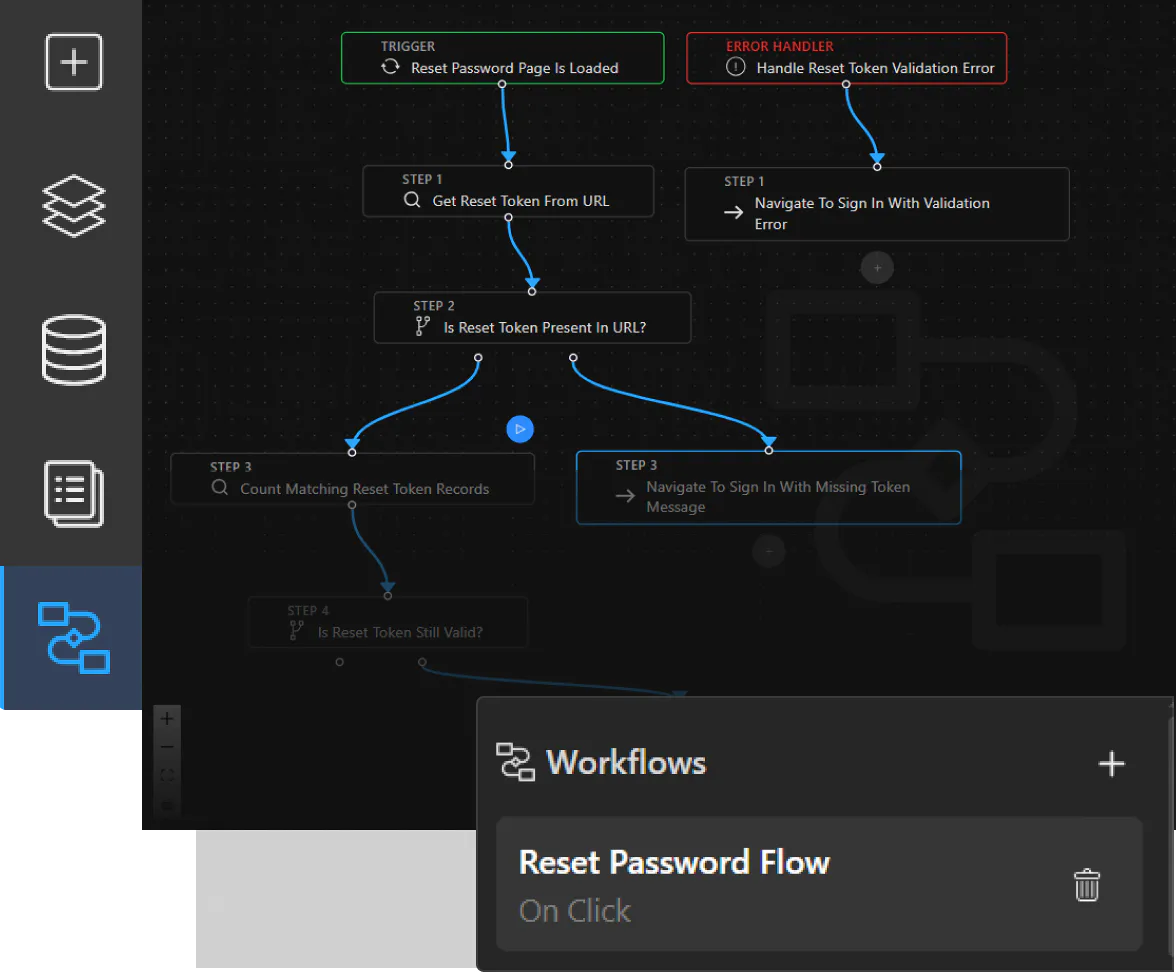The image size is (1176, 972).
Task: Click the alert icon in Error Handler node
Action: [736, 67]
